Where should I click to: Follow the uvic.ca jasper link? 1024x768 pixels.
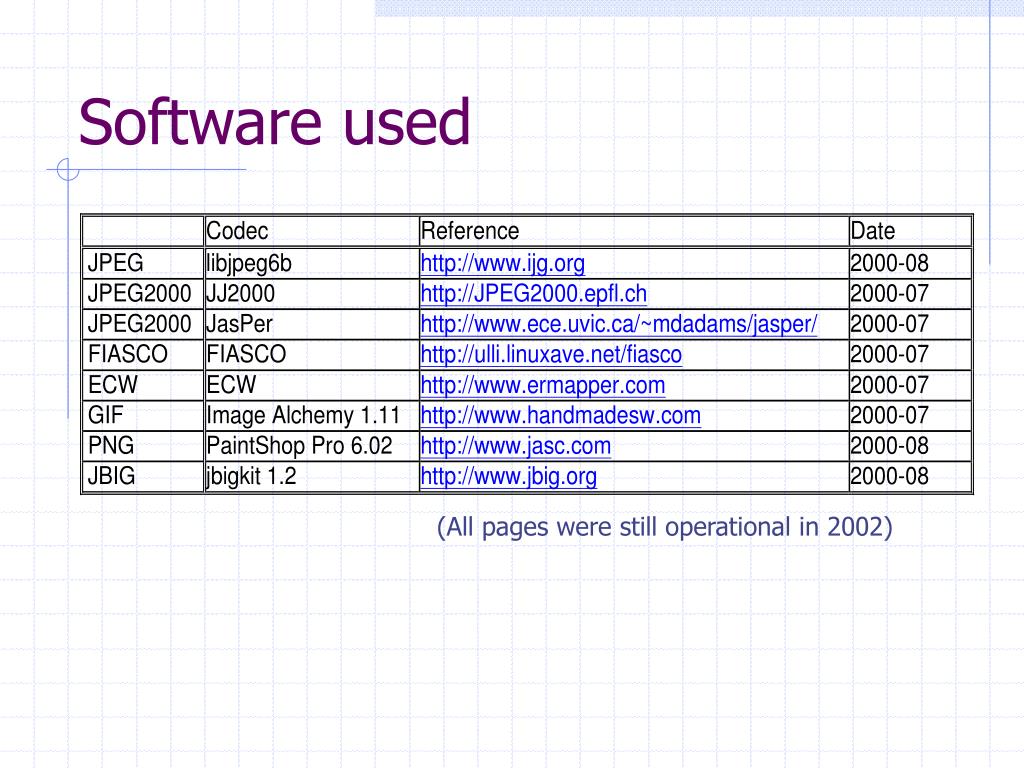[618, 324]
